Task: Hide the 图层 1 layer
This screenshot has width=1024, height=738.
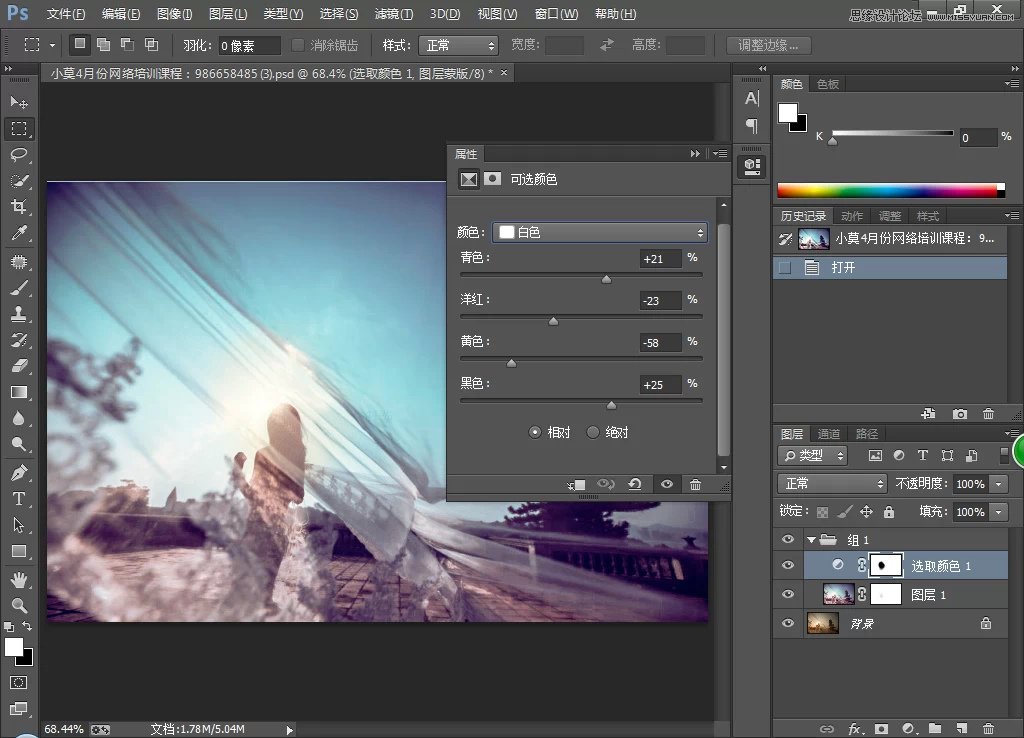Action: click(x=788, y=594)
